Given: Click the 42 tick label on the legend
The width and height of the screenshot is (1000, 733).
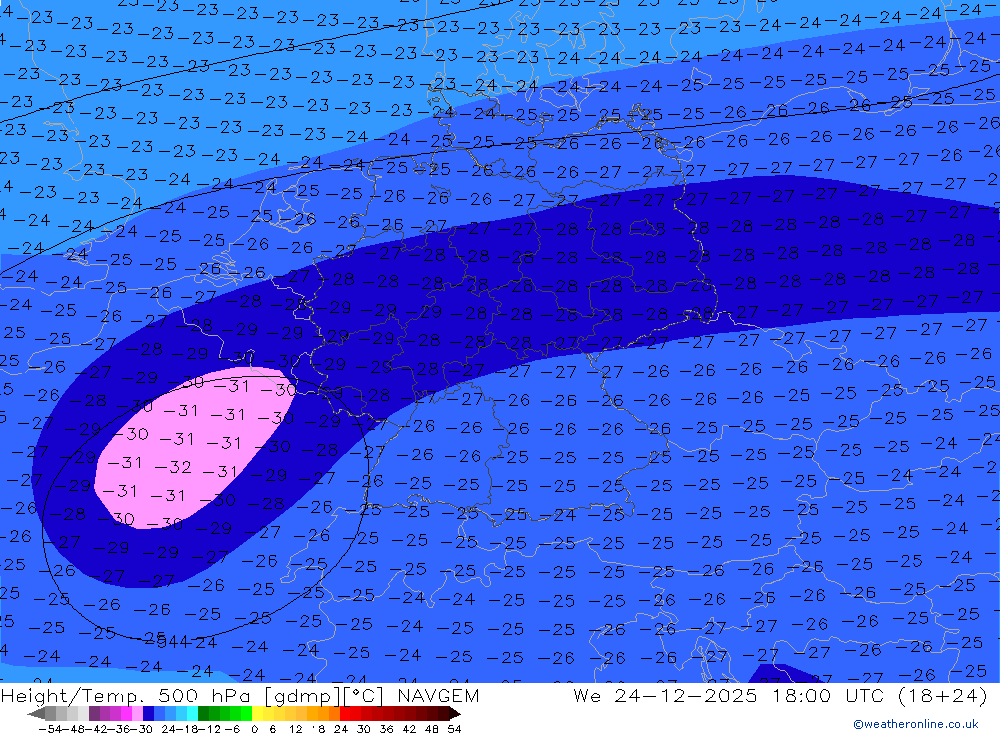Looking at the screenshot, I should coord(409,729).
